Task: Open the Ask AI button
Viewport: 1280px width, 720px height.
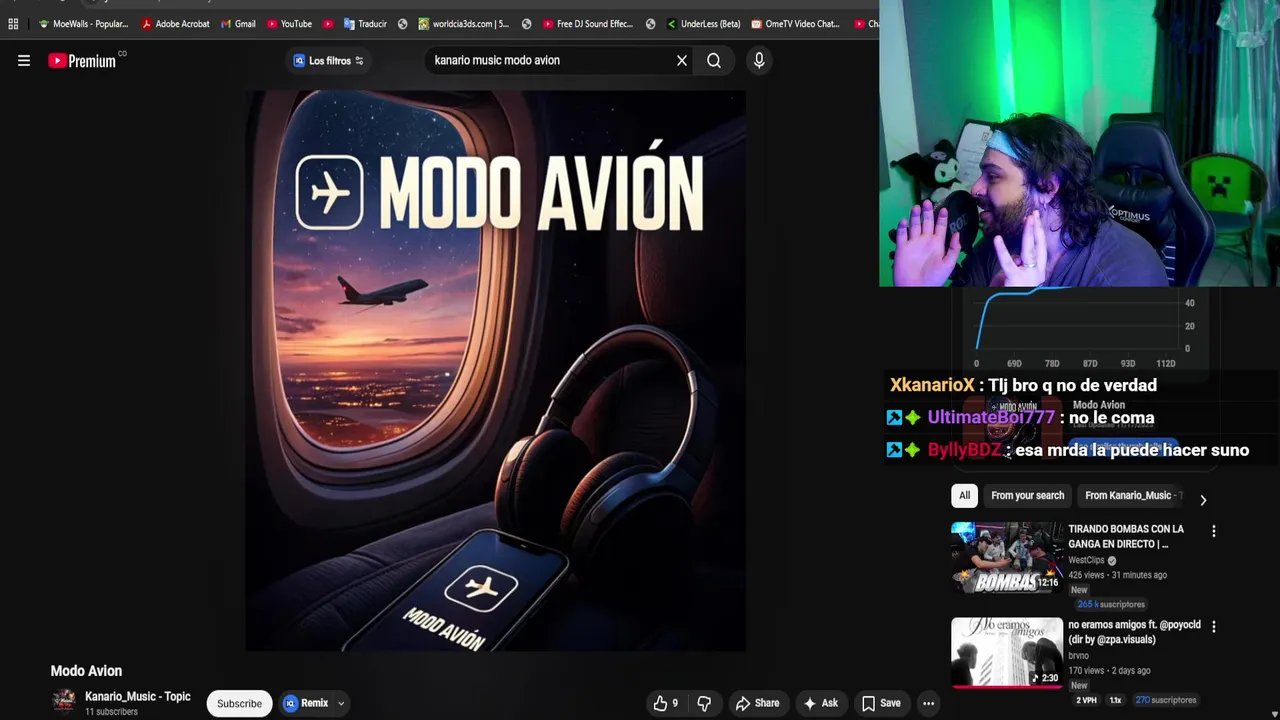Action: tap(821, 703)
